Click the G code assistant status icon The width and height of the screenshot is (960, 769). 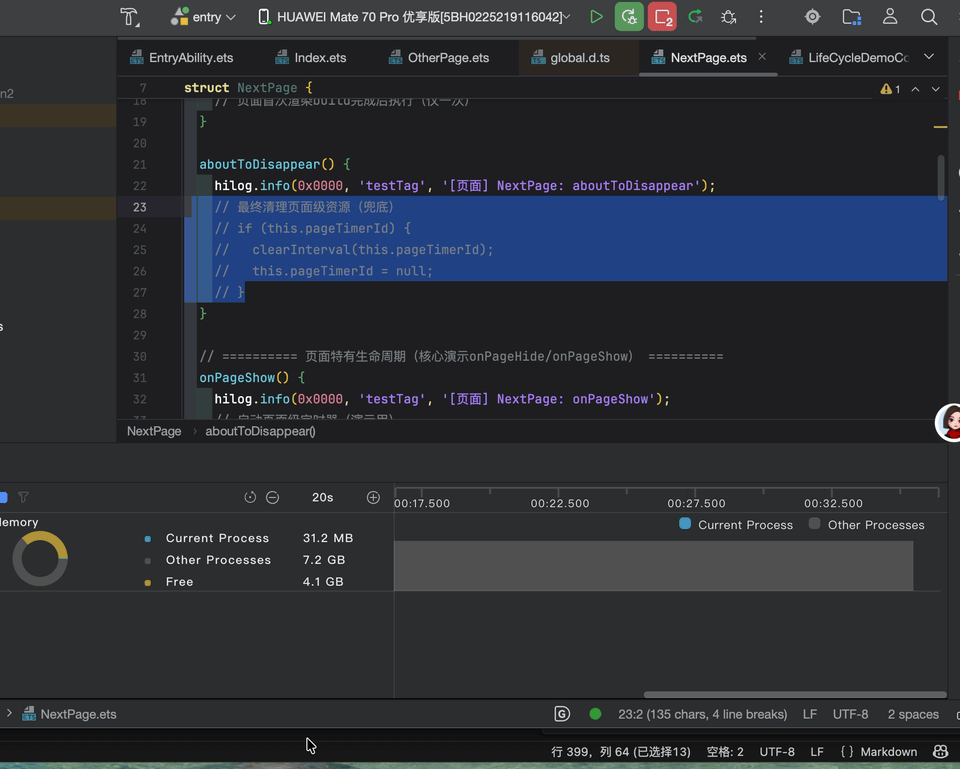(561, 714)
